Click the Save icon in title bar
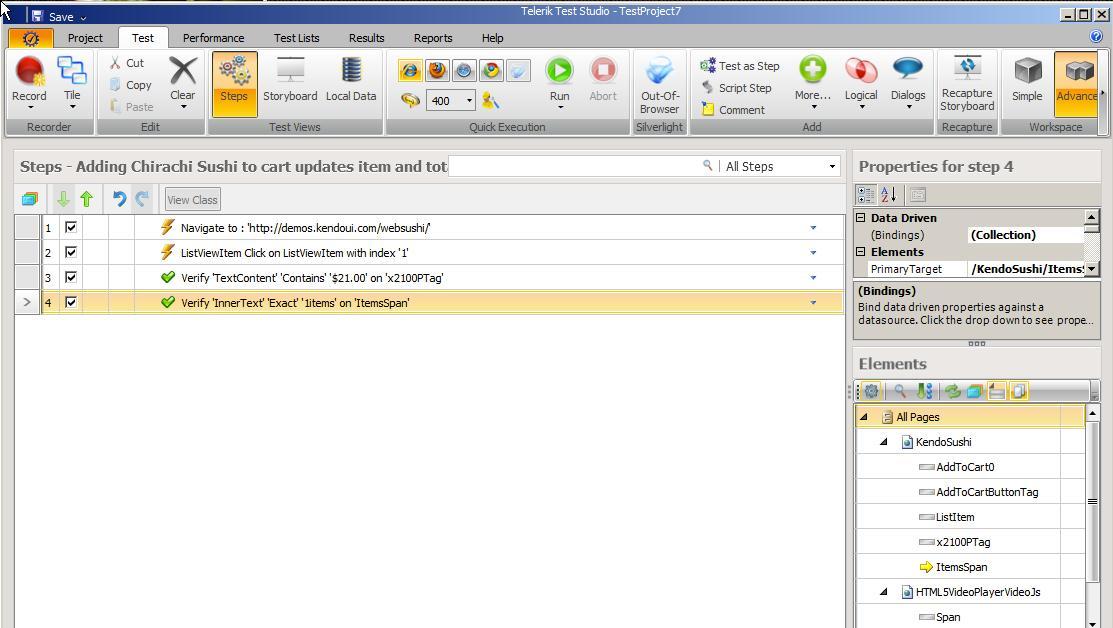The image size is (1113, 628). (37, 16)
